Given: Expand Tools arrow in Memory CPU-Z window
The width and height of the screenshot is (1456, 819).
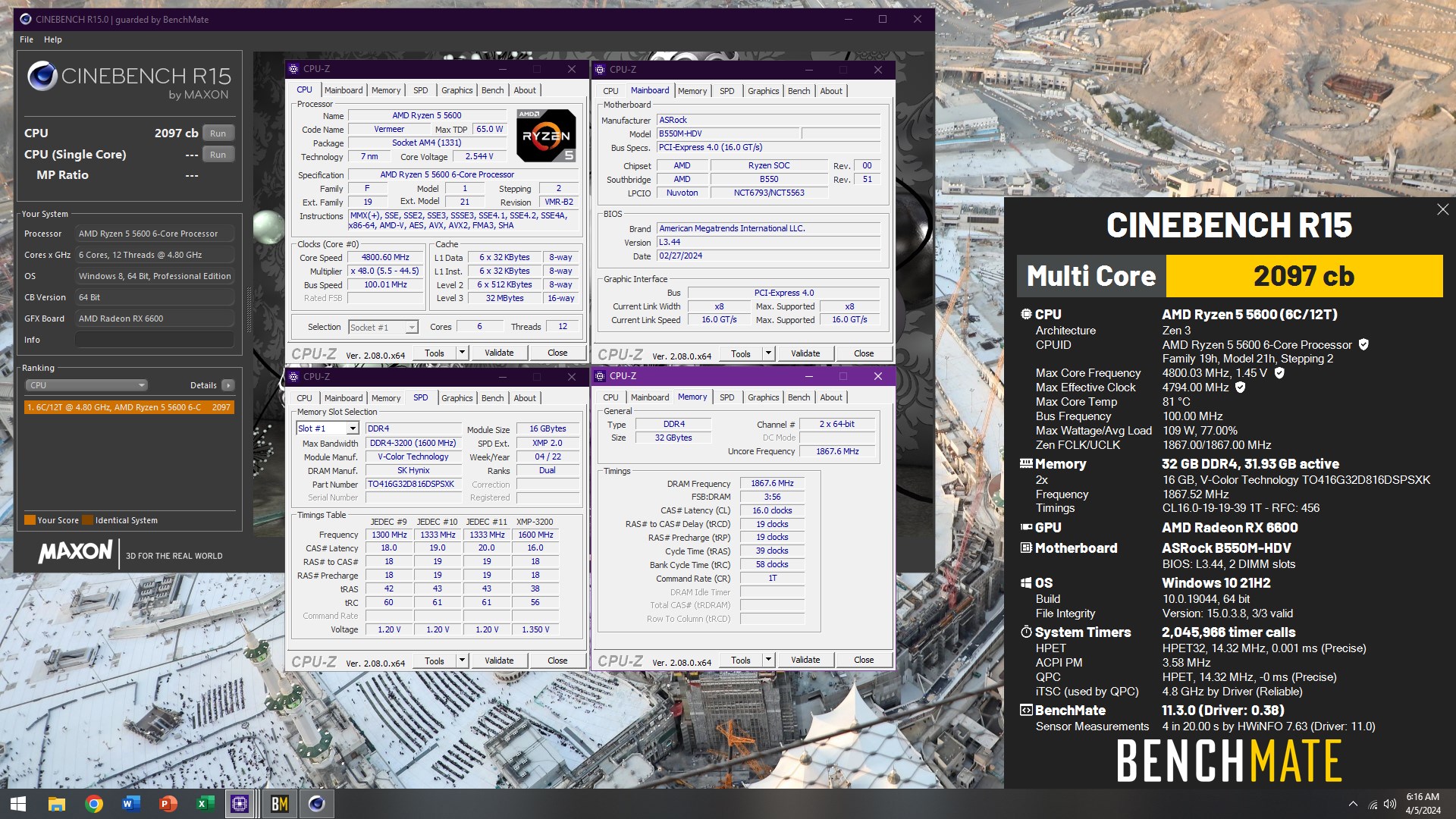Looking at the screenshot, I should [768, 660].
